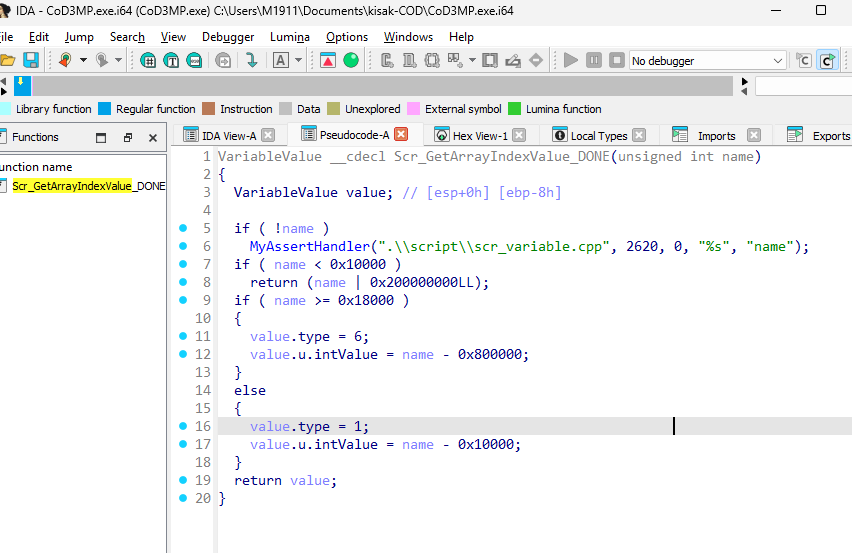Click the External symbol pink legend swatch

click(414, 109)
